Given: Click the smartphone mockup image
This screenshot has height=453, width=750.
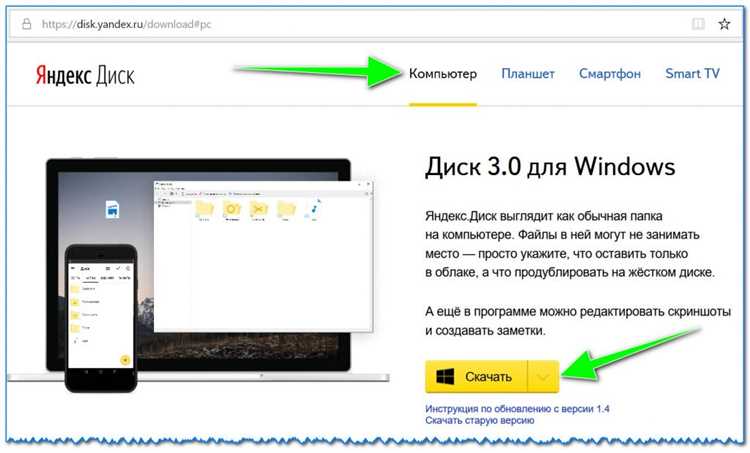Looking at the screenshot, I should click(98, 316).
